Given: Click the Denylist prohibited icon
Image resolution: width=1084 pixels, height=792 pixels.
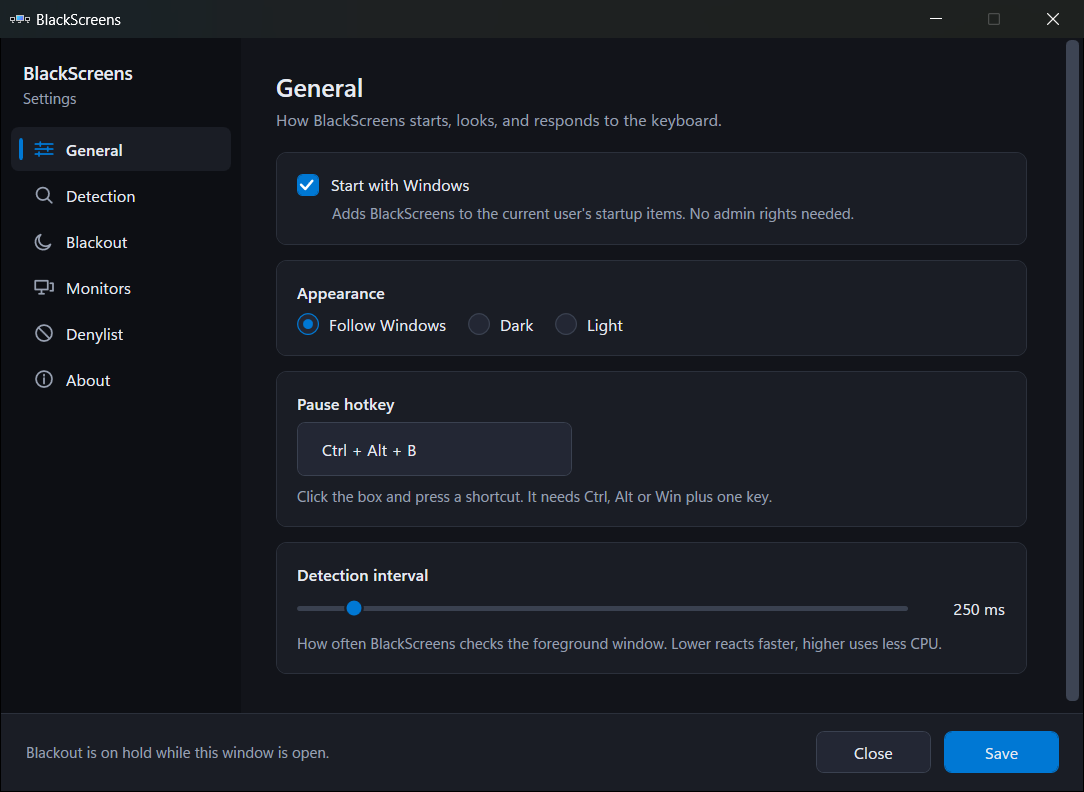Looking at the screenshot, I should [x=44, y=334].
